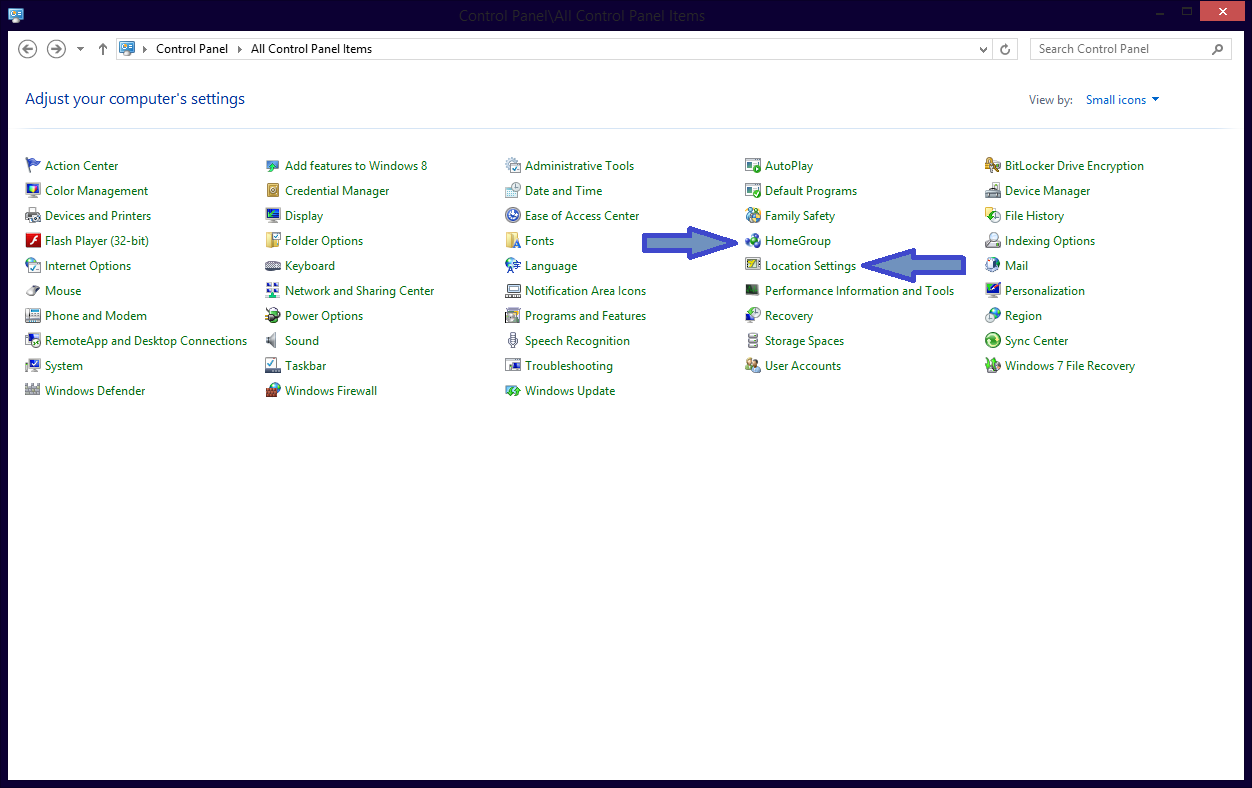Screen dimensions: 1252x788
Task: Click the Color Management monitor icon
Action: pos(33,191)
